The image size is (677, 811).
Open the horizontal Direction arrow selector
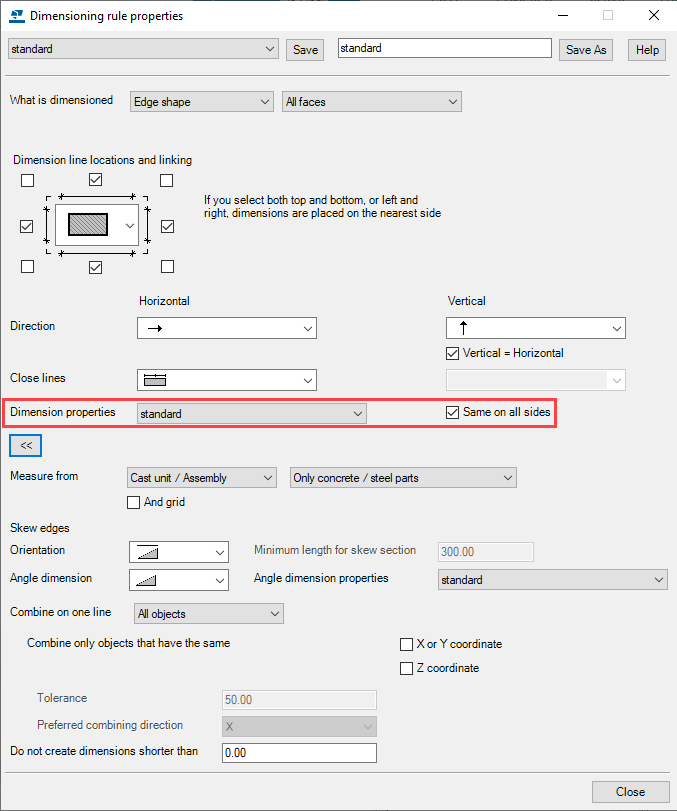coord(226,327)
